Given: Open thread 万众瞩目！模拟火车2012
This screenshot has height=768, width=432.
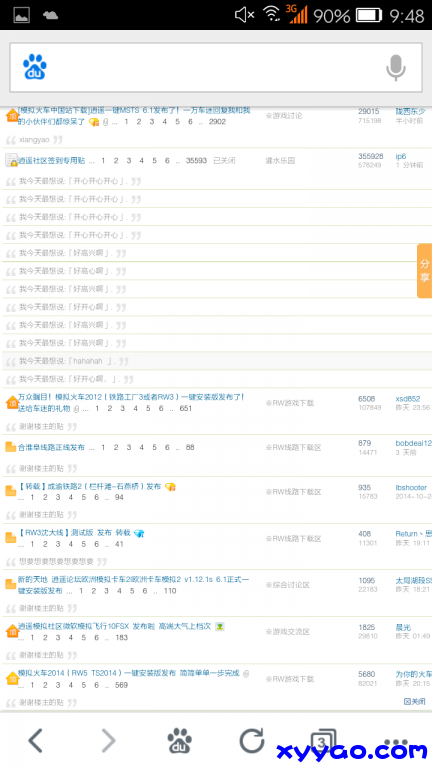Looking at the screenshot, I should click(x=131, y=403).
